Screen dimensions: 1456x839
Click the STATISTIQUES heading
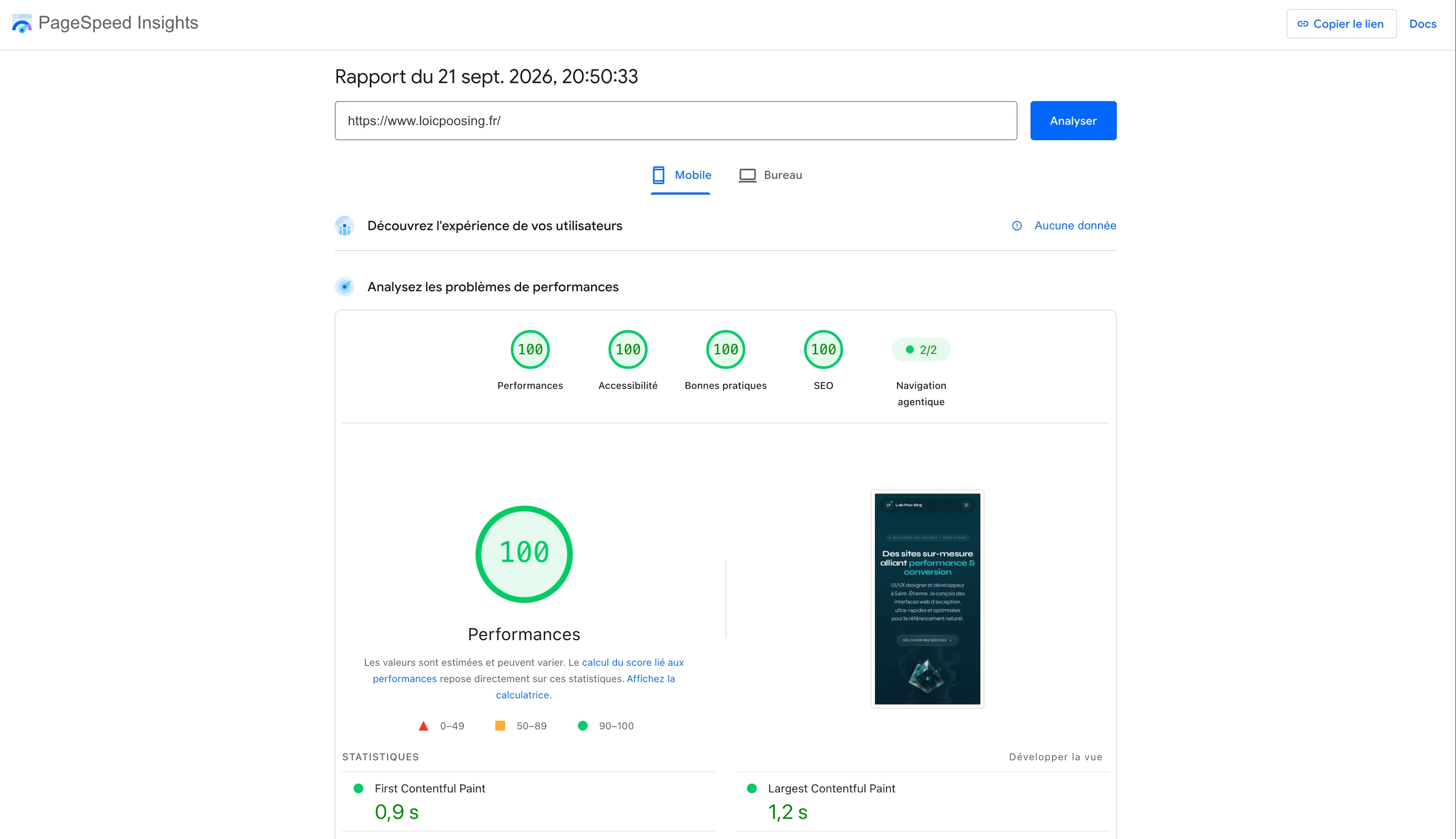tap(380, 757)
